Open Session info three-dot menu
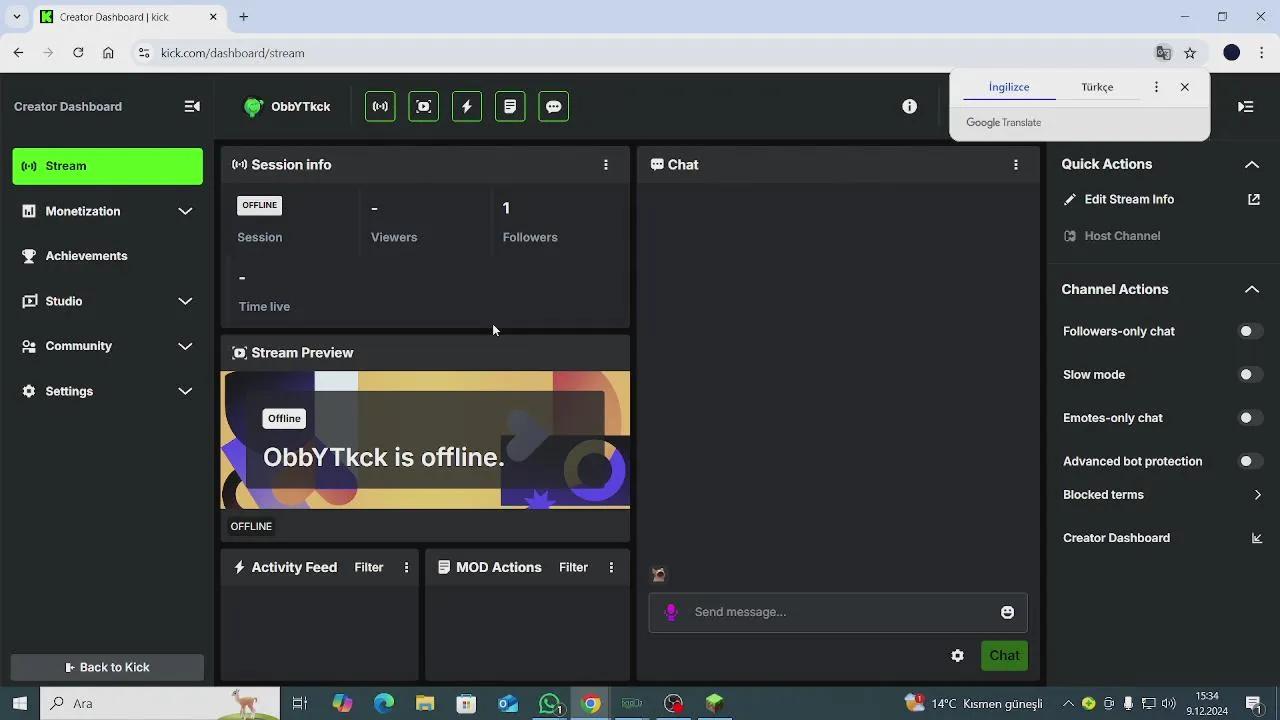The width and height of the screenshot is (1280, 720). [605, 165]
